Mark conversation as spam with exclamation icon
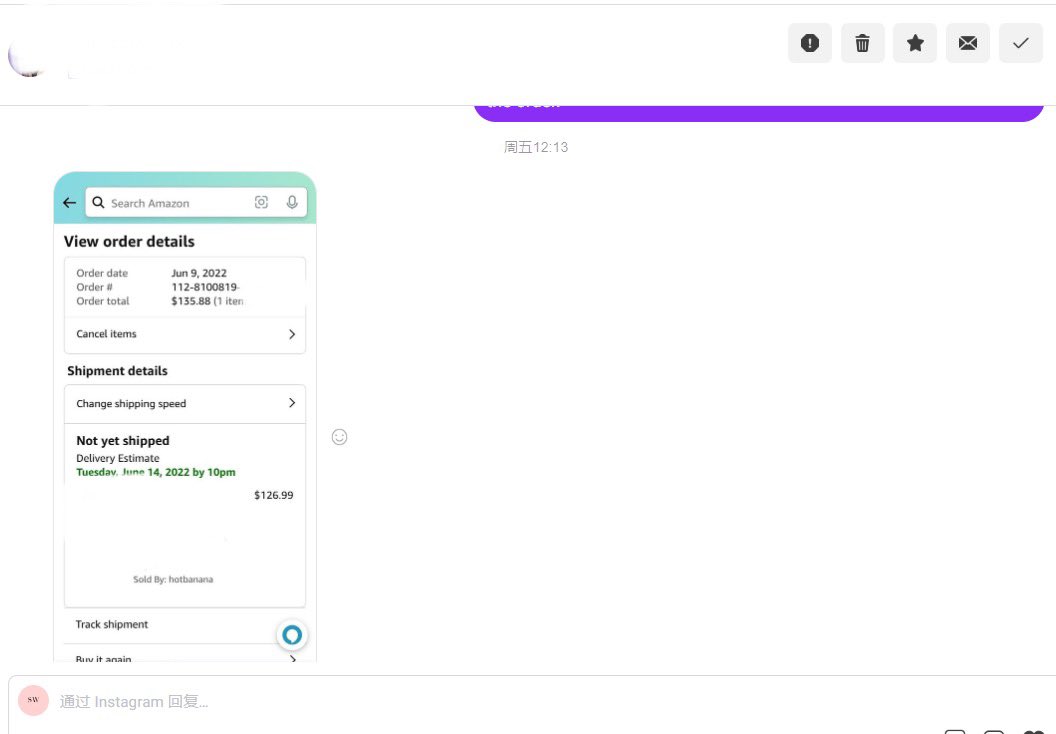The height and width of the screenshot is (734, 1056). click(810, 43)
